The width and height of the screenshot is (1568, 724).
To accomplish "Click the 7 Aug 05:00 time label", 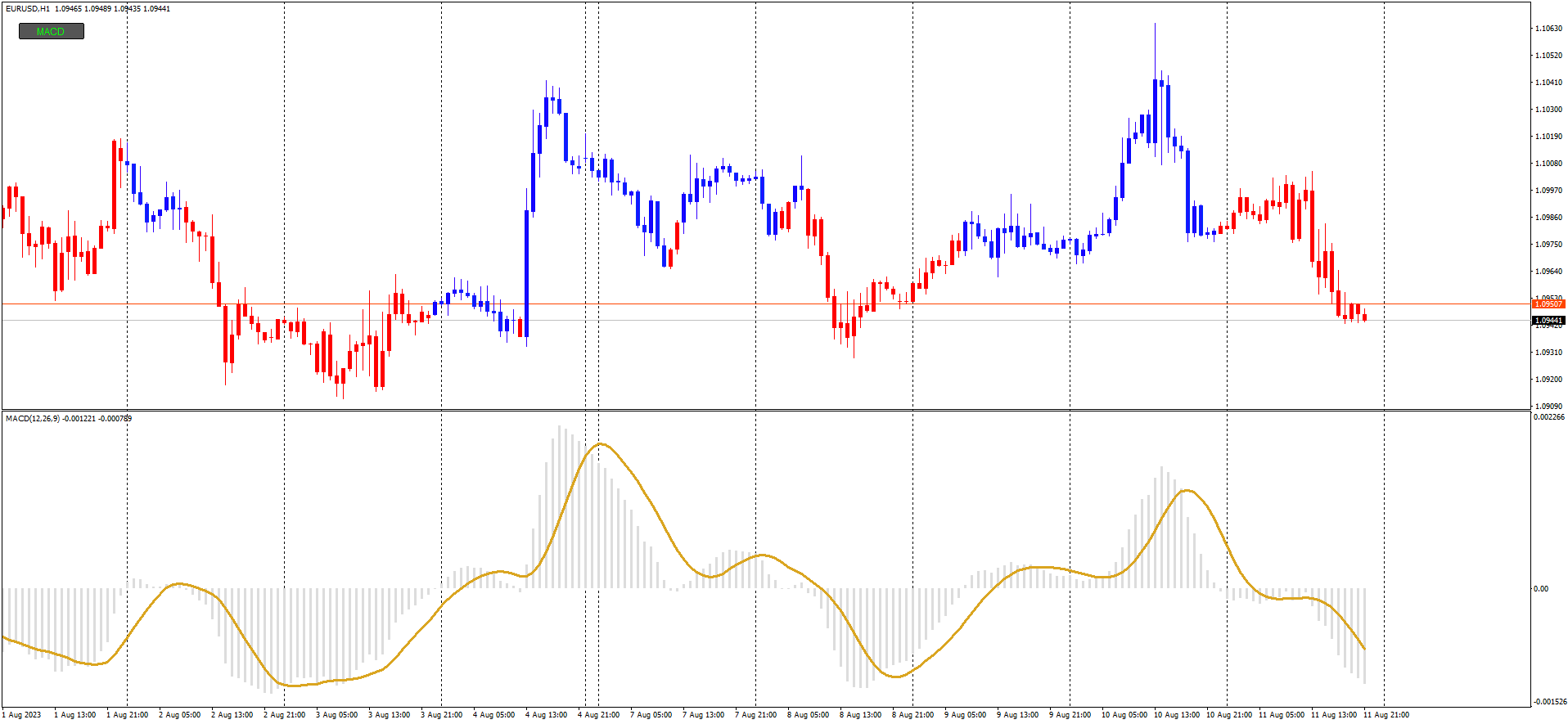I will 651,715.
